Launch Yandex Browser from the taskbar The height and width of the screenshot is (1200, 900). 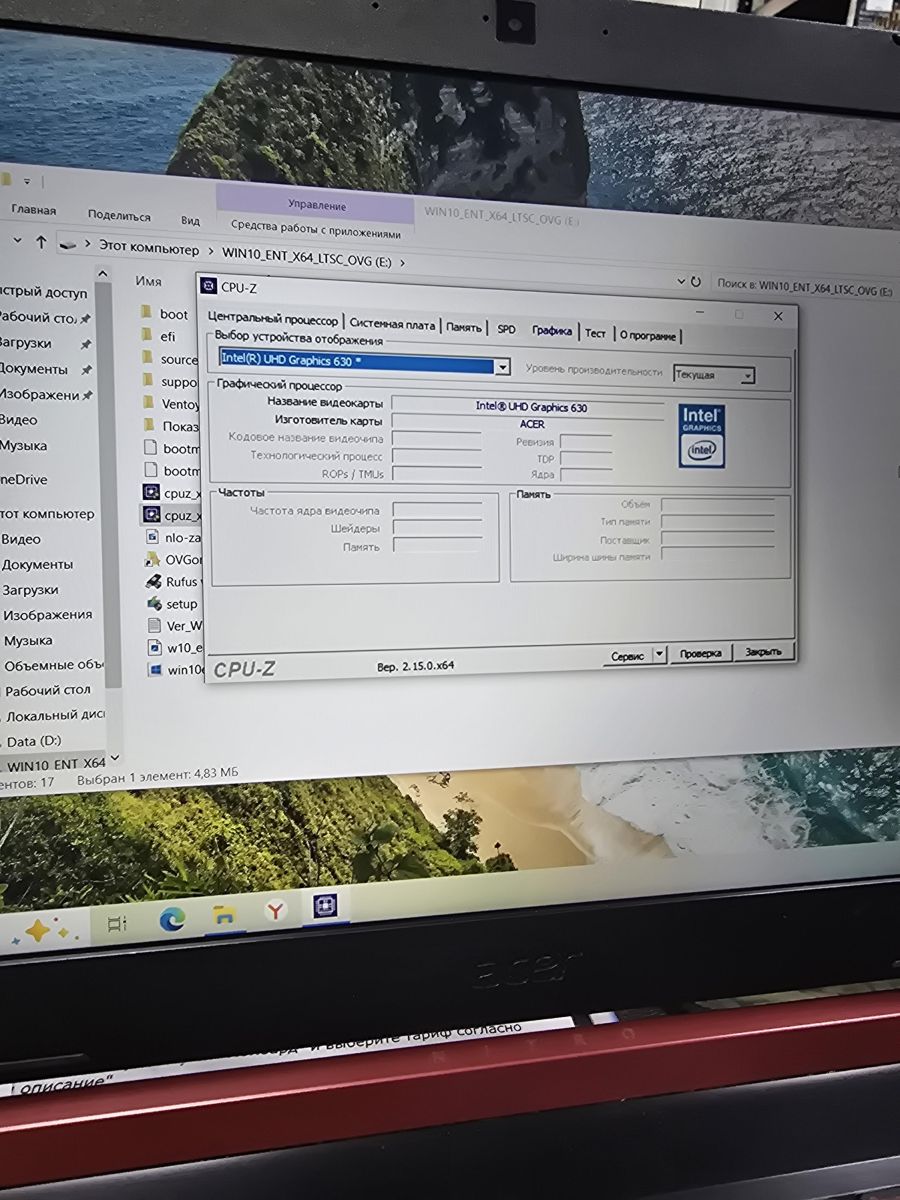pyautogui.click(x=275, y=911)
